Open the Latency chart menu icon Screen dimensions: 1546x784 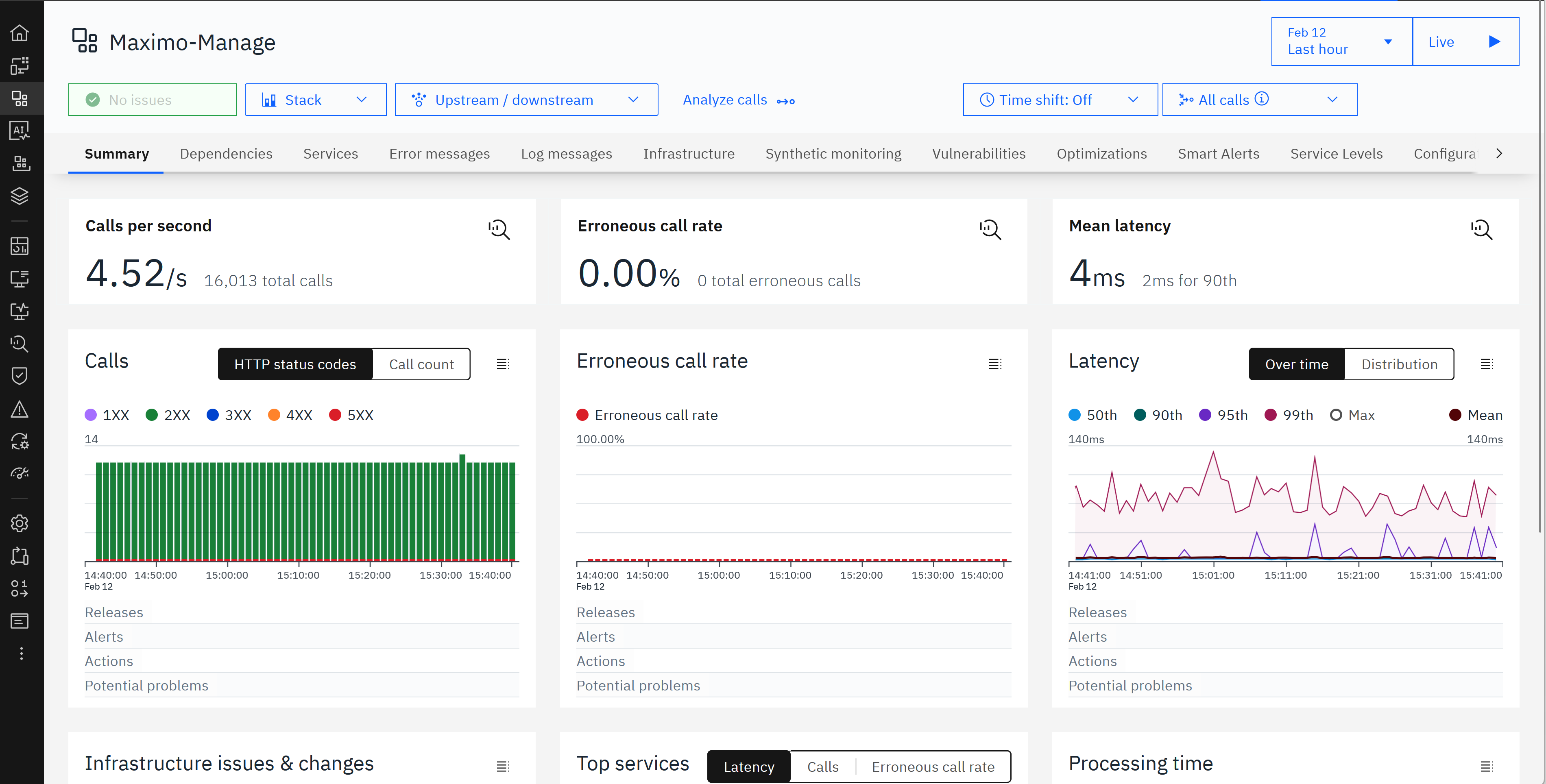1487,364
